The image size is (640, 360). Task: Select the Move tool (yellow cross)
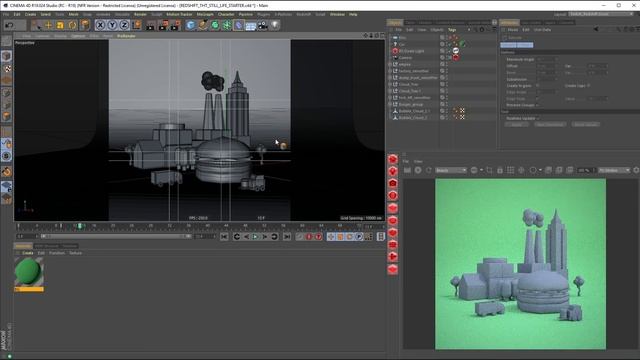[48, 25]
